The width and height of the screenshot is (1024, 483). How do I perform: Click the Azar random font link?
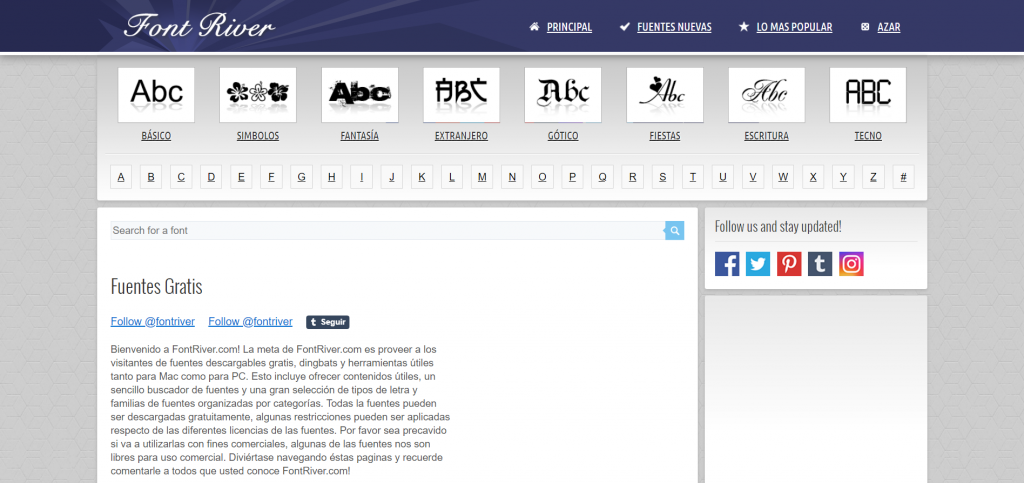click(x=888, y=27)
